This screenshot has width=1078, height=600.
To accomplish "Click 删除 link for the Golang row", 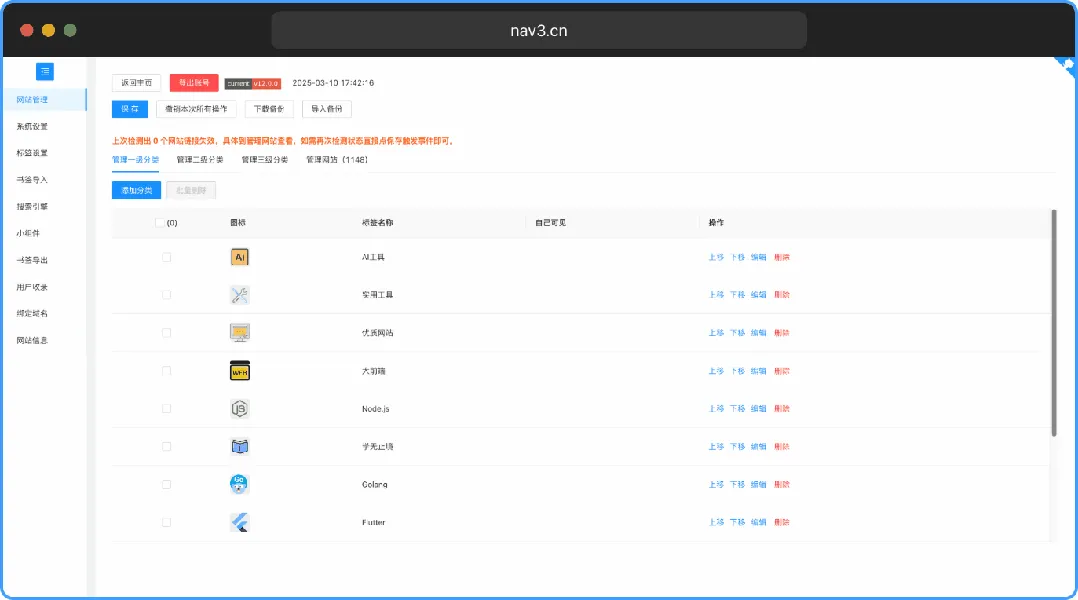I will [x=782, y=485].
